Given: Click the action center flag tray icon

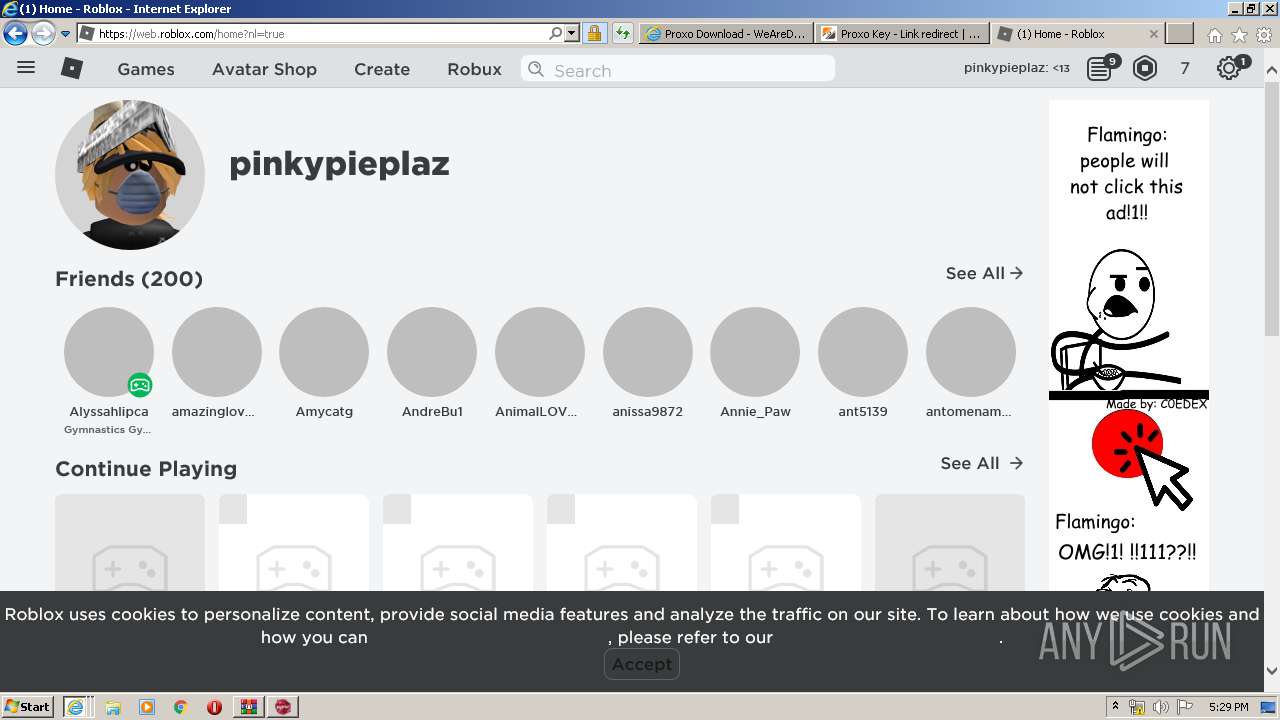Looking at the screenshot, I should tap(1184, 707).
